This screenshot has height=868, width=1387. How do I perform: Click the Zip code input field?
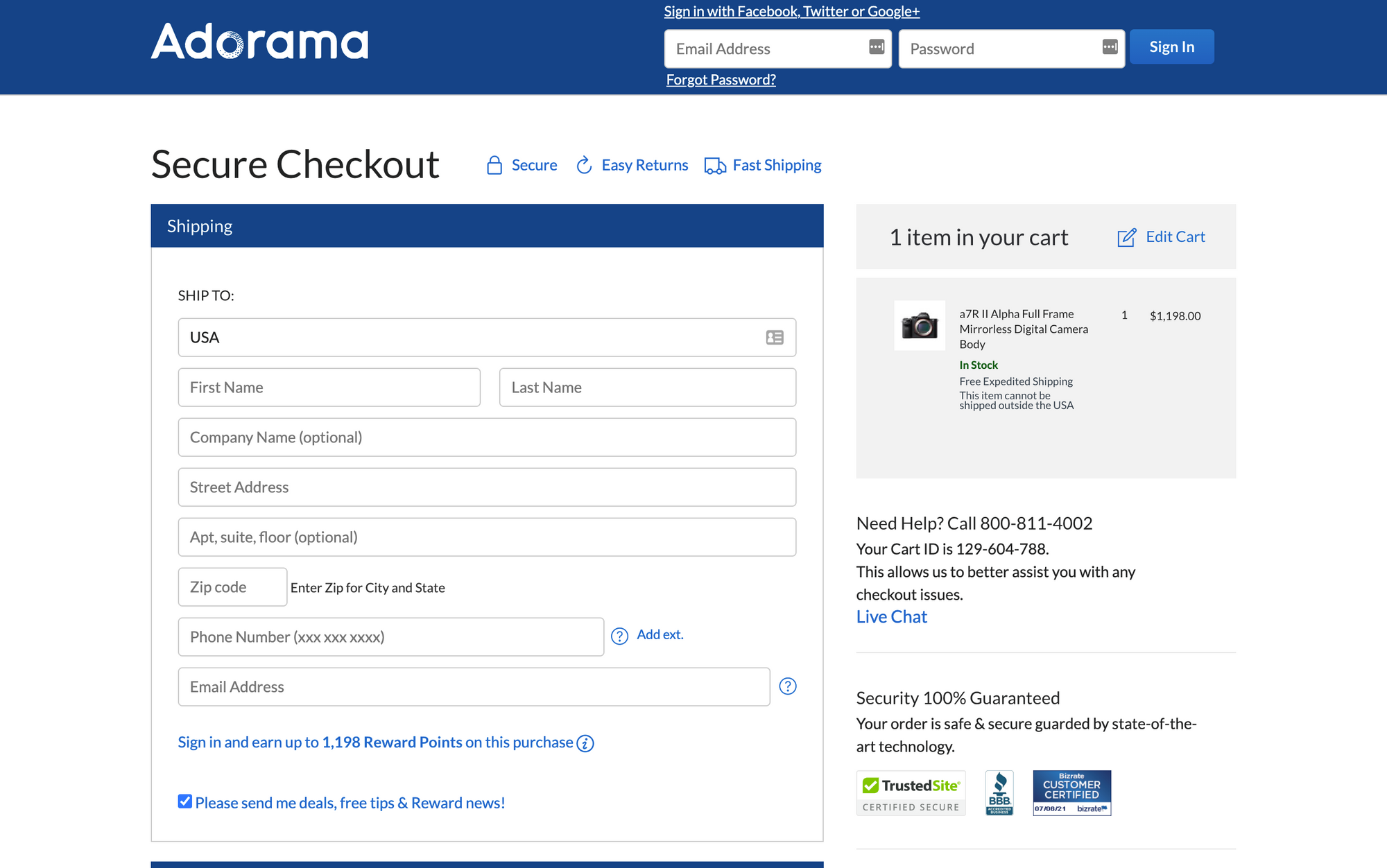pos(232,587)
